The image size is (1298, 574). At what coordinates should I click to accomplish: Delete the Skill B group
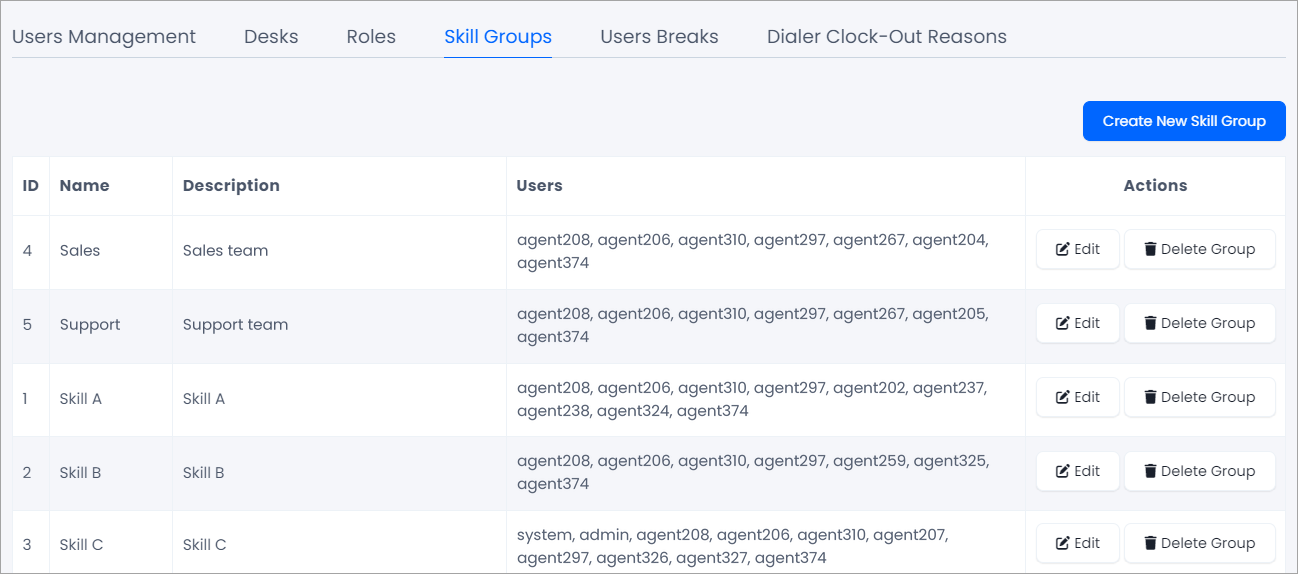(1200, 471)
